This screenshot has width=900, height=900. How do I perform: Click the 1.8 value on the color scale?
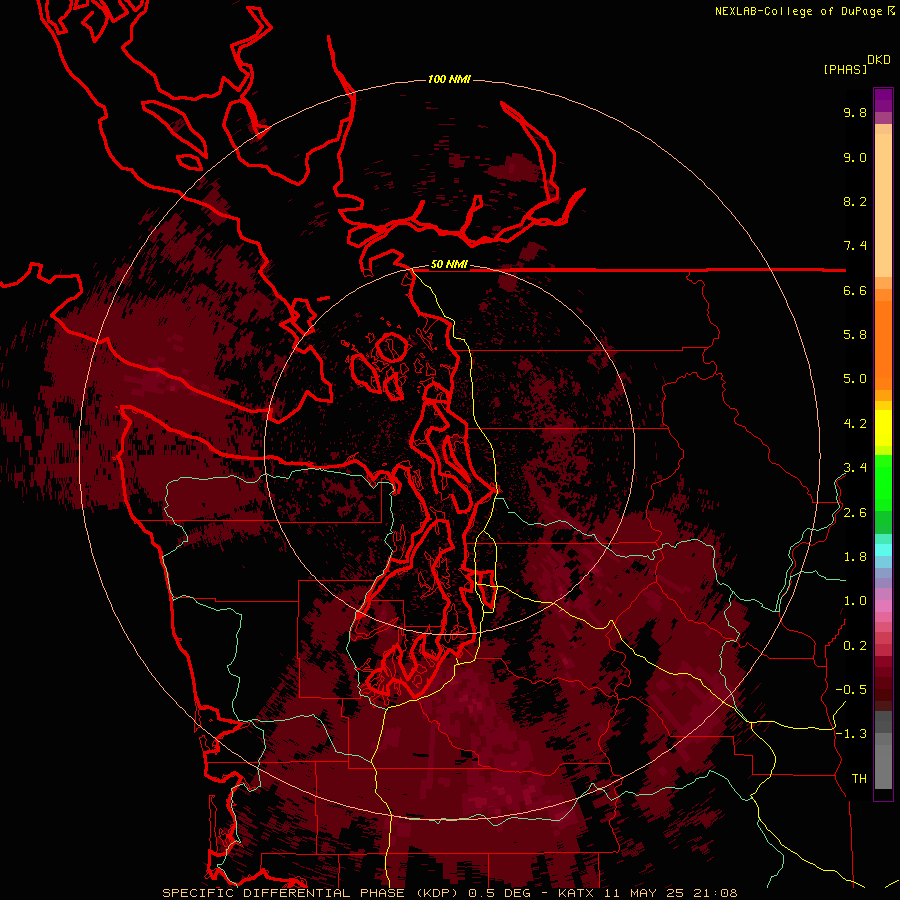855,557
